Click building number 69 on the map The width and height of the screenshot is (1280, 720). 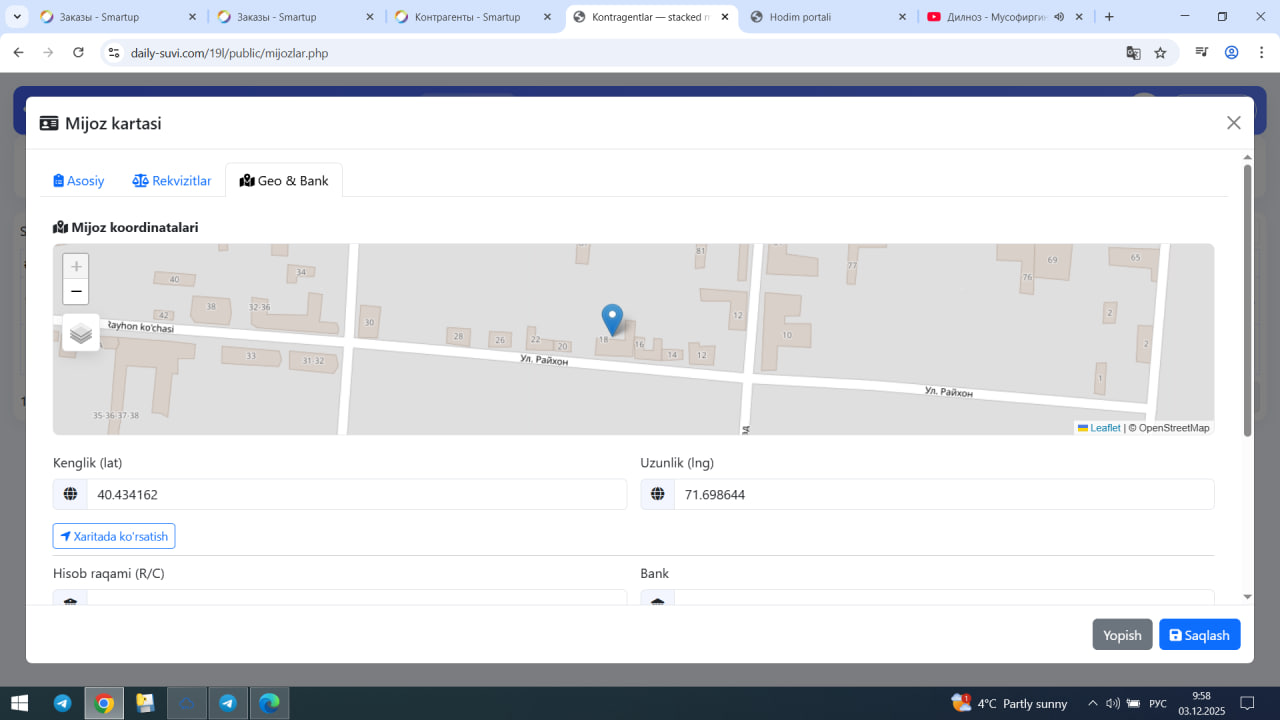click(1052, 260)
